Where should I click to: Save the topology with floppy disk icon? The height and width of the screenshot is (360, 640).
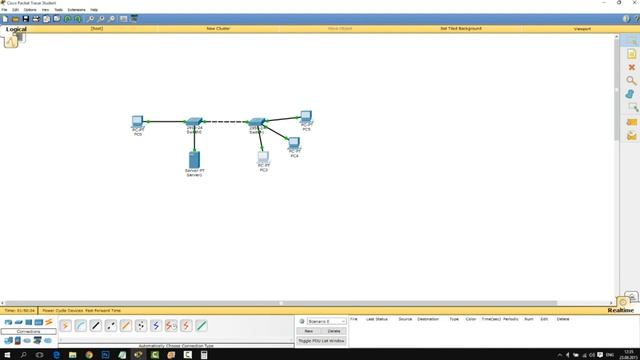(26, 19)
